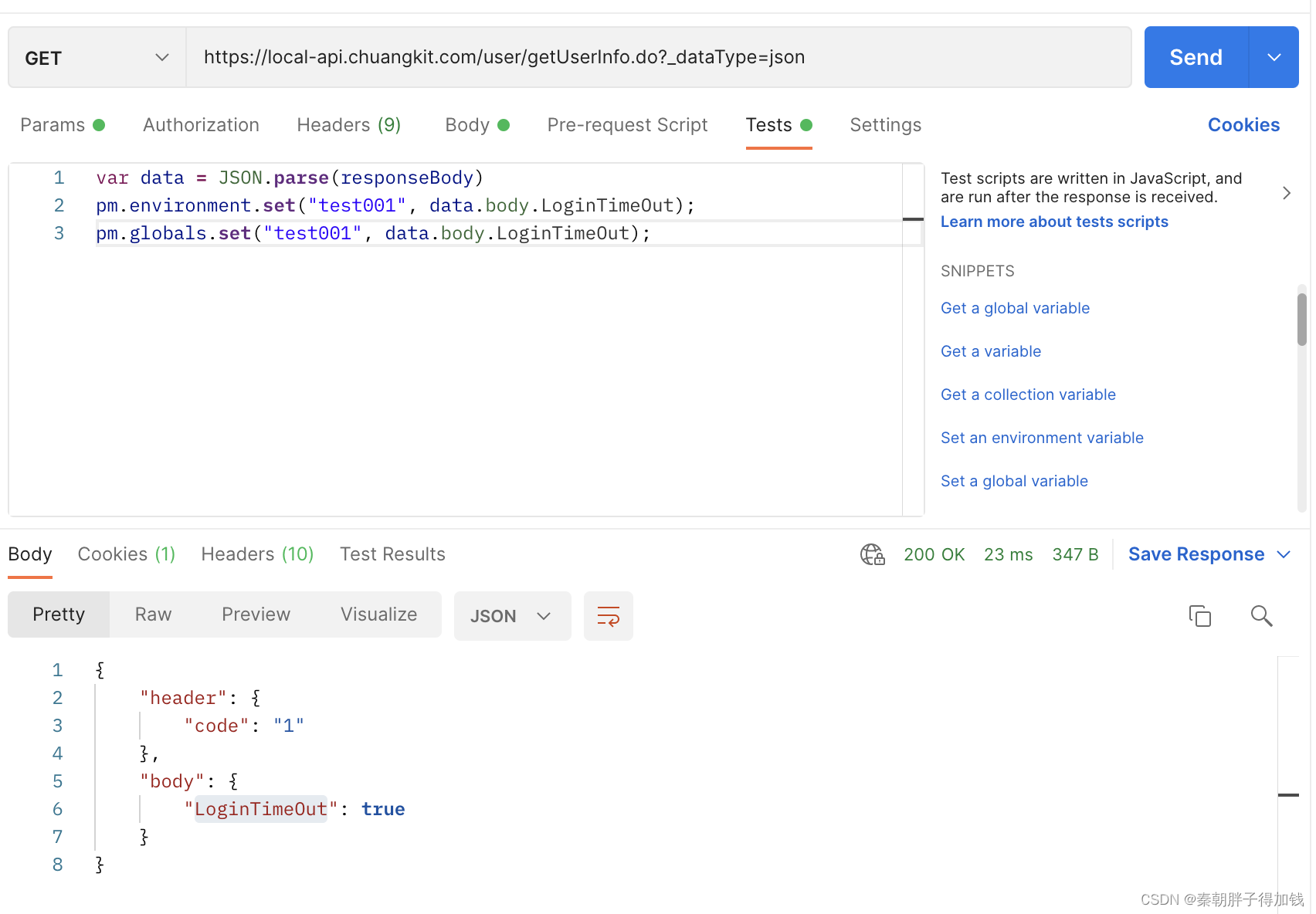Viewport: 1316px width, 914px height.
Task: Collapse the snippets side panel
Action: (1286, 193)
